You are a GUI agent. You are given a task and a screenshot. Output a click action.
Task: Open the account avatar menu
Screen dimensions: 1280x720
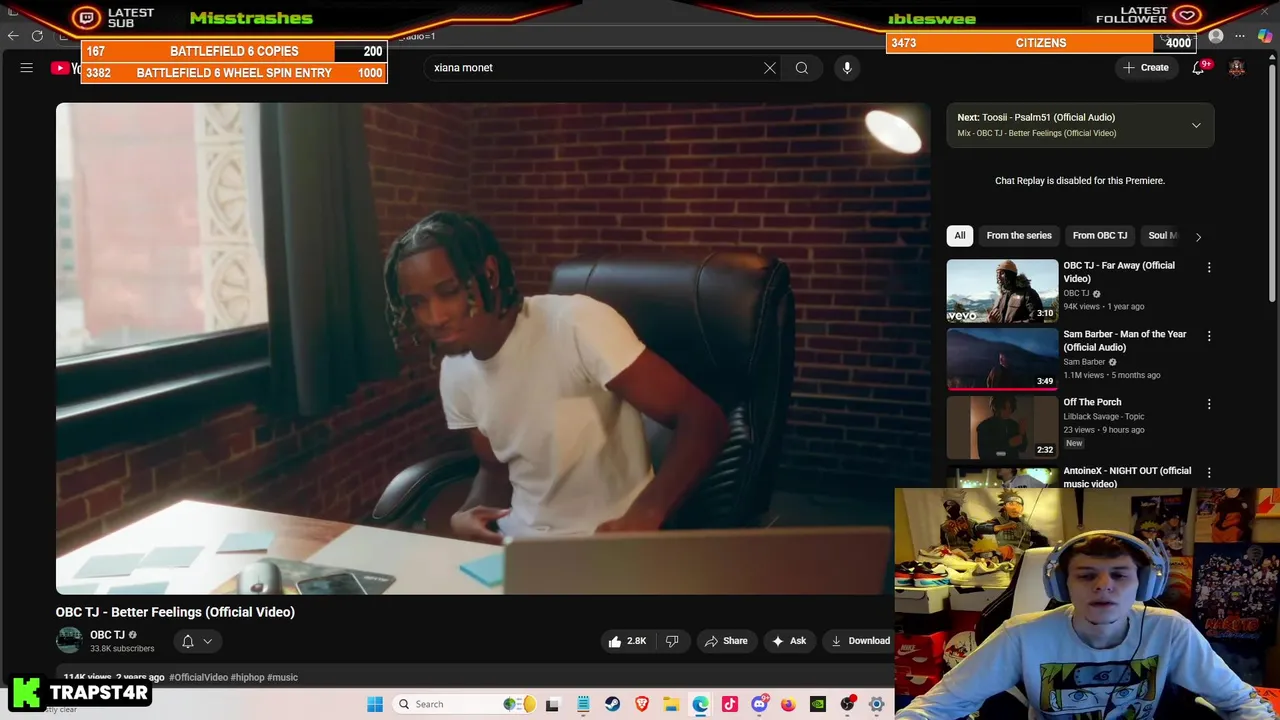(1237, 68)
